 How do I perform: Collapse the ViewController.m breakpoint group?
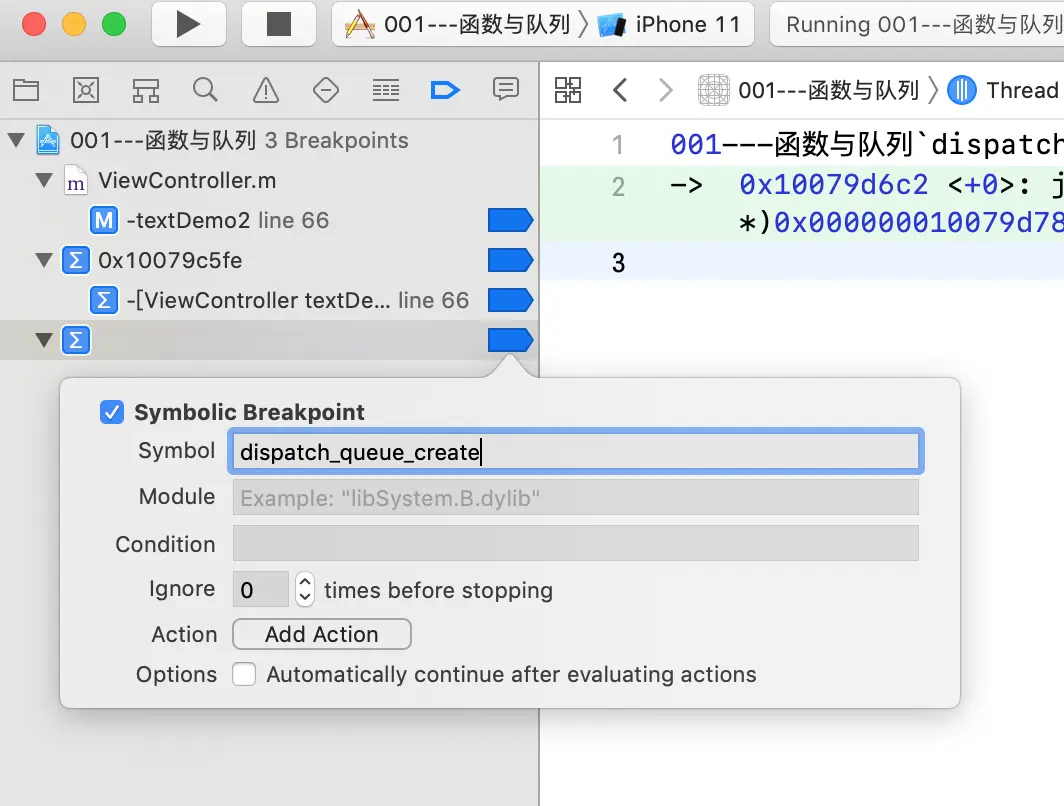point(44,180)
